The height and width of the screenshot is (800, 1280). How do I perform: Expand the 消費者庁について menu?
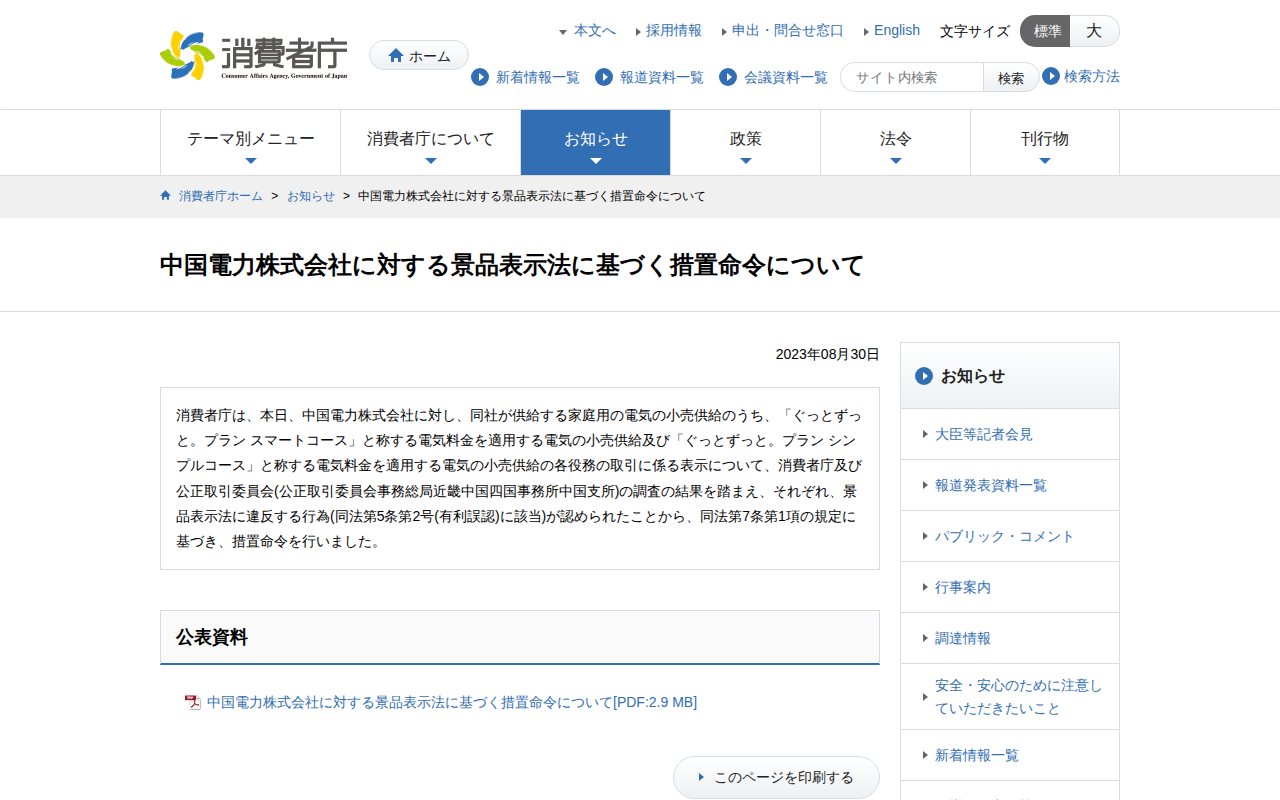coord(431,143)
